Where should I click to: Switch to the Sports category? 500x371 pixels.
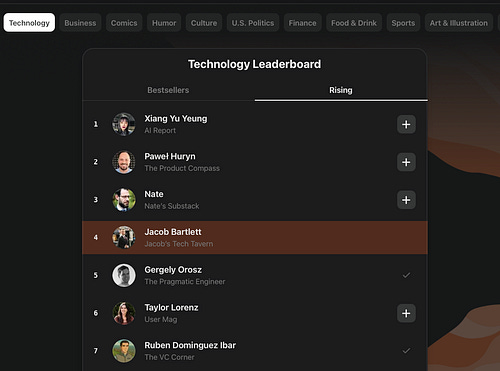click(403, 23)
